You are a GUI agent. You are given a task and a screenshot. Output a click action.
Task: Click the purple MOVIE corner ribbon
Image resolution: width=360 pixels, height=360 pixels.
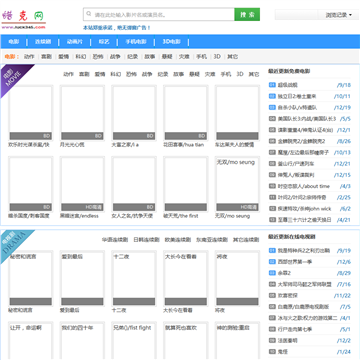tap(13, 77)
